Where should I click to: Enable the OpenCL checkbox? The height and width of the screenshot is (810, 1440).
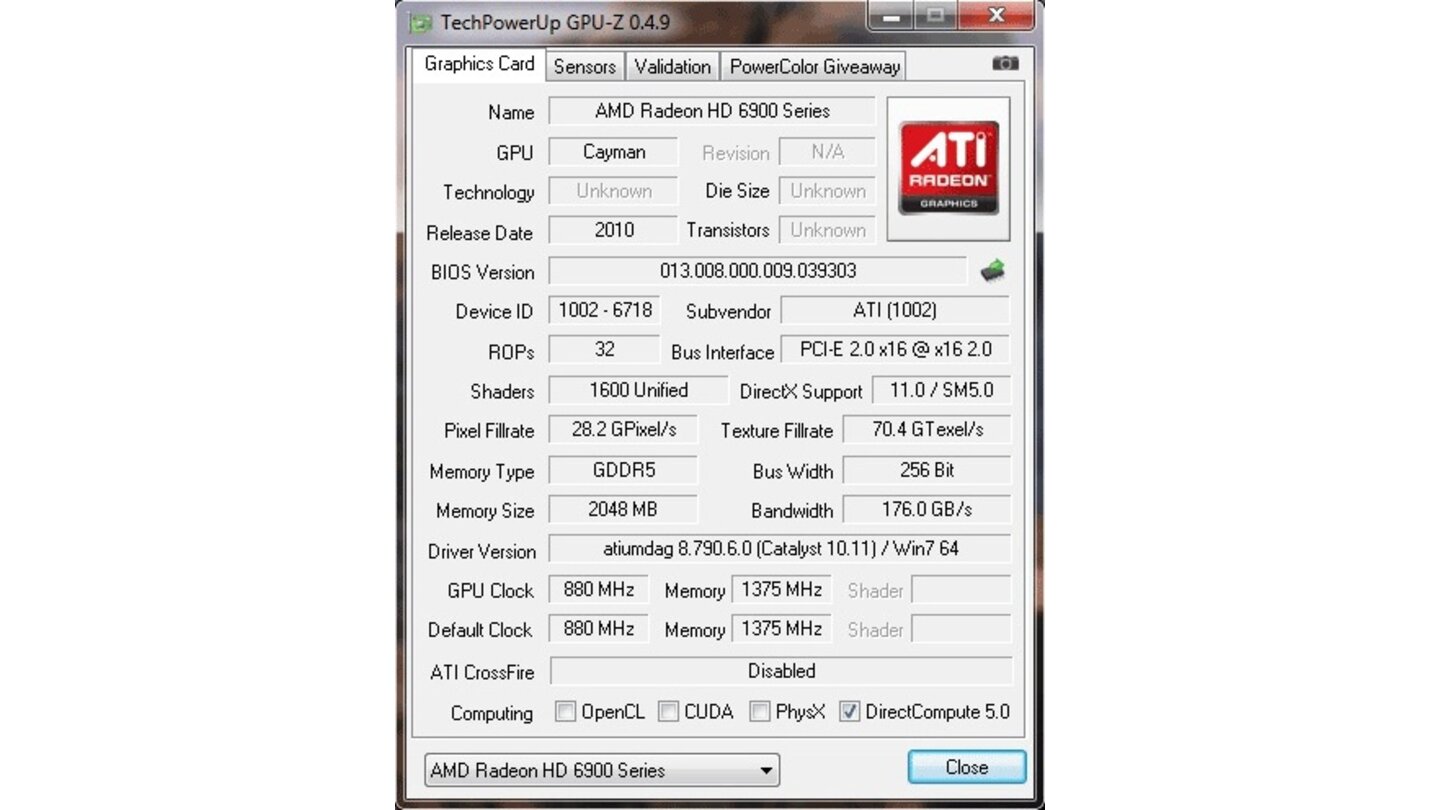pos(565,712)
